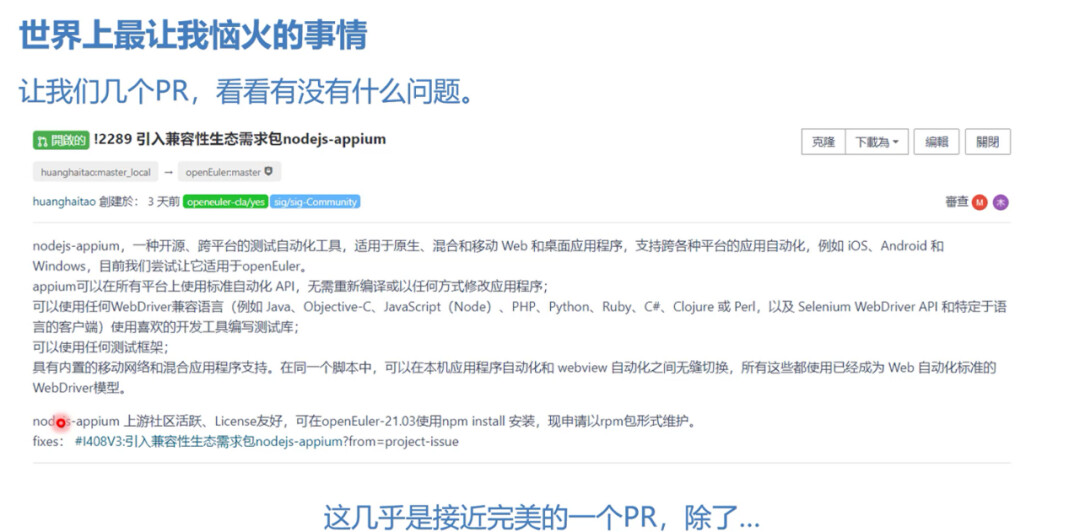
Task: Click the shield icon beside openEuler:master
Action: (x=268, y=172)
